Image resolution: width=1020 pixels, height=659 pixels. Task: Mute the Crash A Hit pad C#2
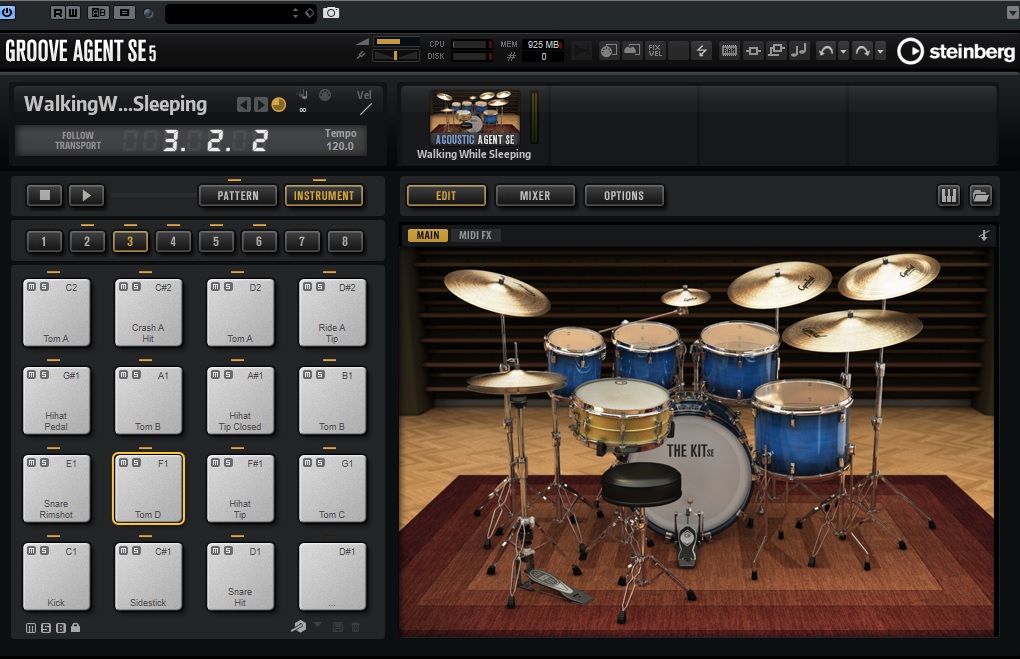(124, 287)
